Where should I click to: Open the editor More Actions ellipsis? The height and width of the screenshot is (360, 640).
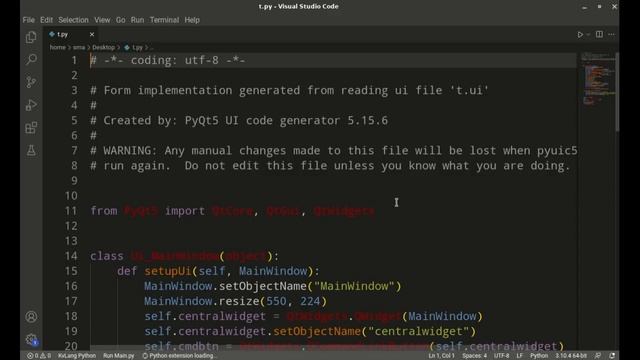click(611, 34)
